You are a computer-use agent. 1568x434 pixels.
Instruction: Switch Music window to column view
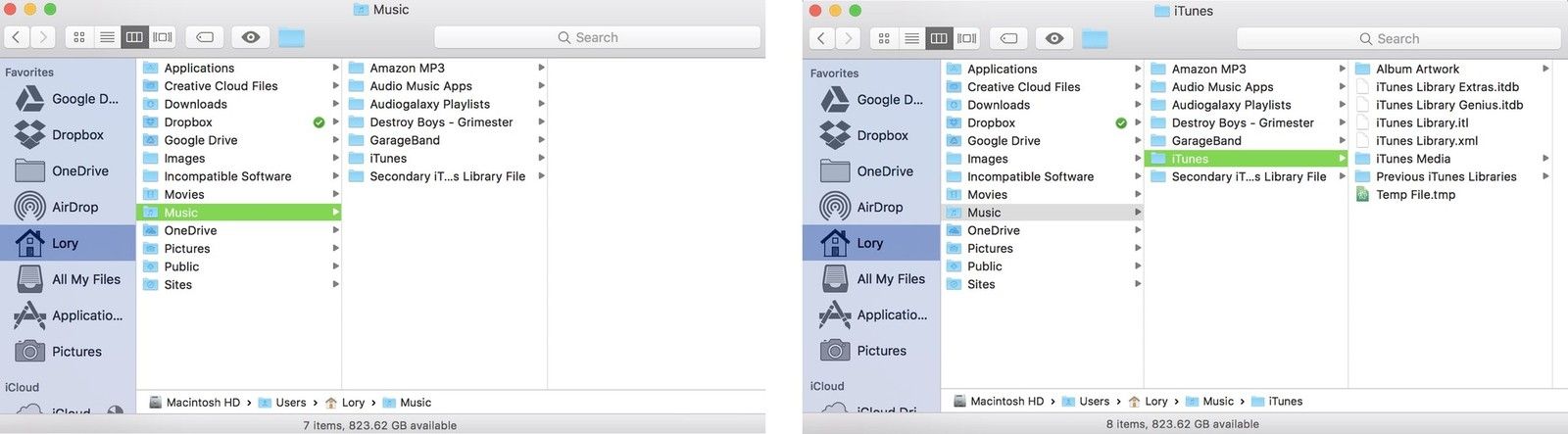[134, 37]
